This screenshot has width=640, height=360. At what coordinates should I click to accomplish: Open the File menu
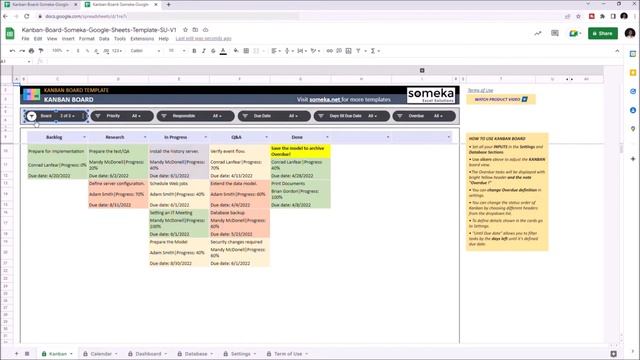[x=25, y=39]
